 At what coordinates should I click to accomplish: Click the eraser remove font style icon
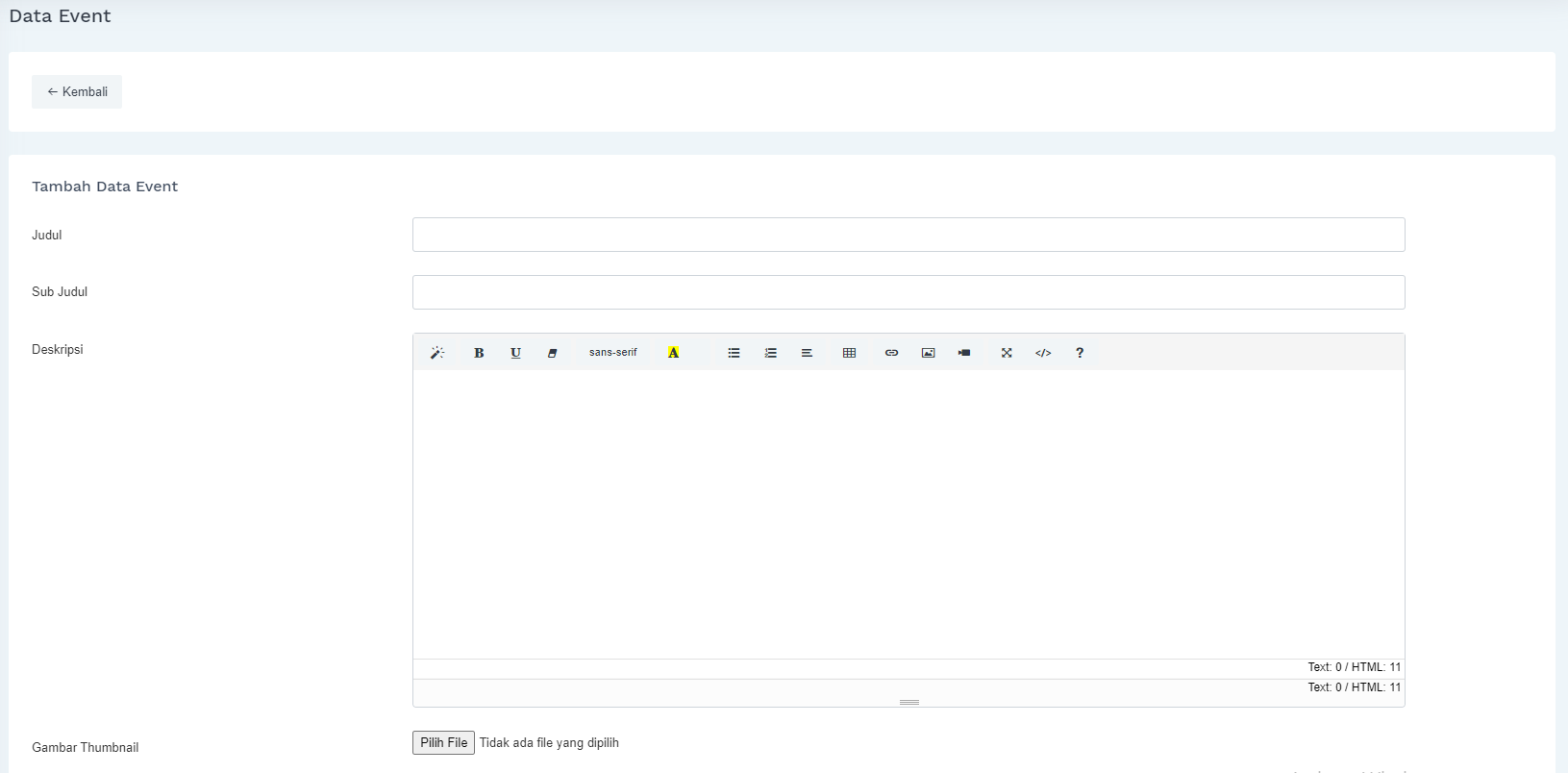(552, 353)
